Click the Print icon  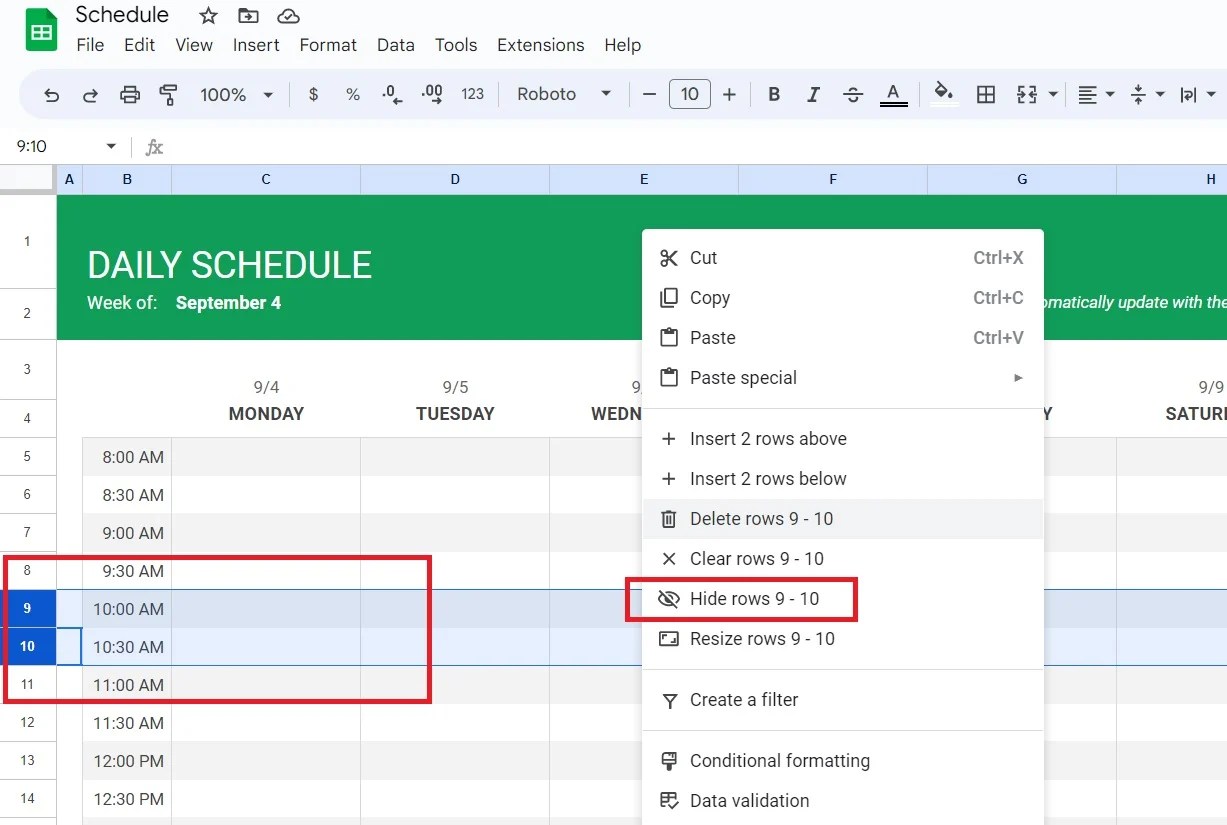pyautogui.click(x=129, y=94)
